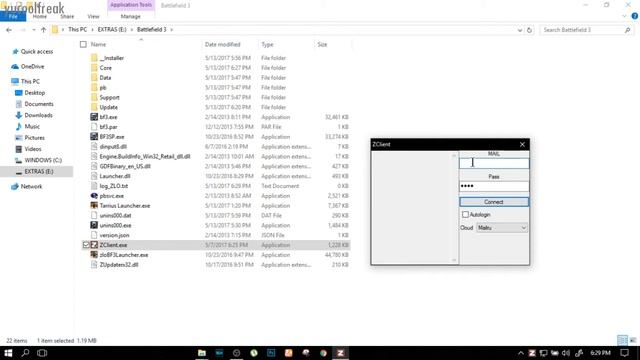Image resolution: width=640 pixels, height=360 pixels.
Task: Select Network in navigation pane
Action: point(31,187)
